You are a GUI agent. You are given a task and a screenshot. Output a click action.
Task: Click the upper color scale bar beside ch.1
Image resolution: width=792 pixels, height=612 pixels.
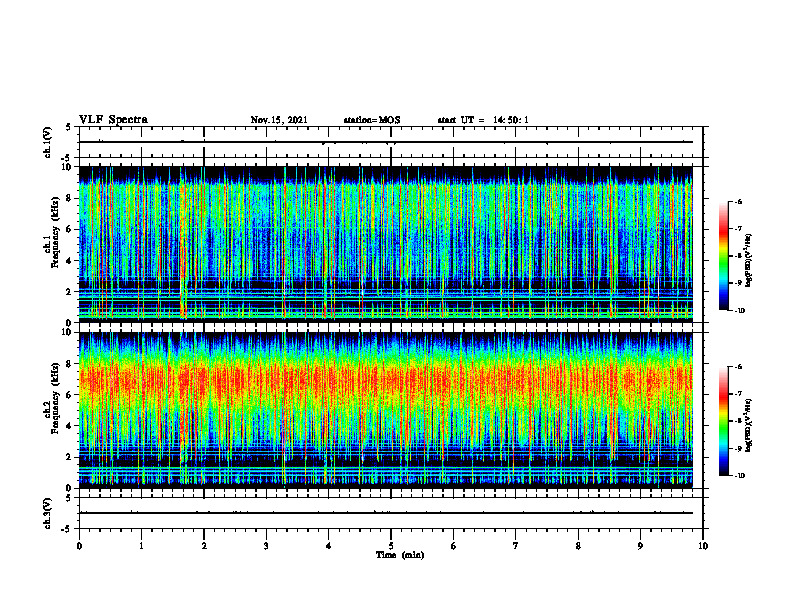click(x=724, y=256)
